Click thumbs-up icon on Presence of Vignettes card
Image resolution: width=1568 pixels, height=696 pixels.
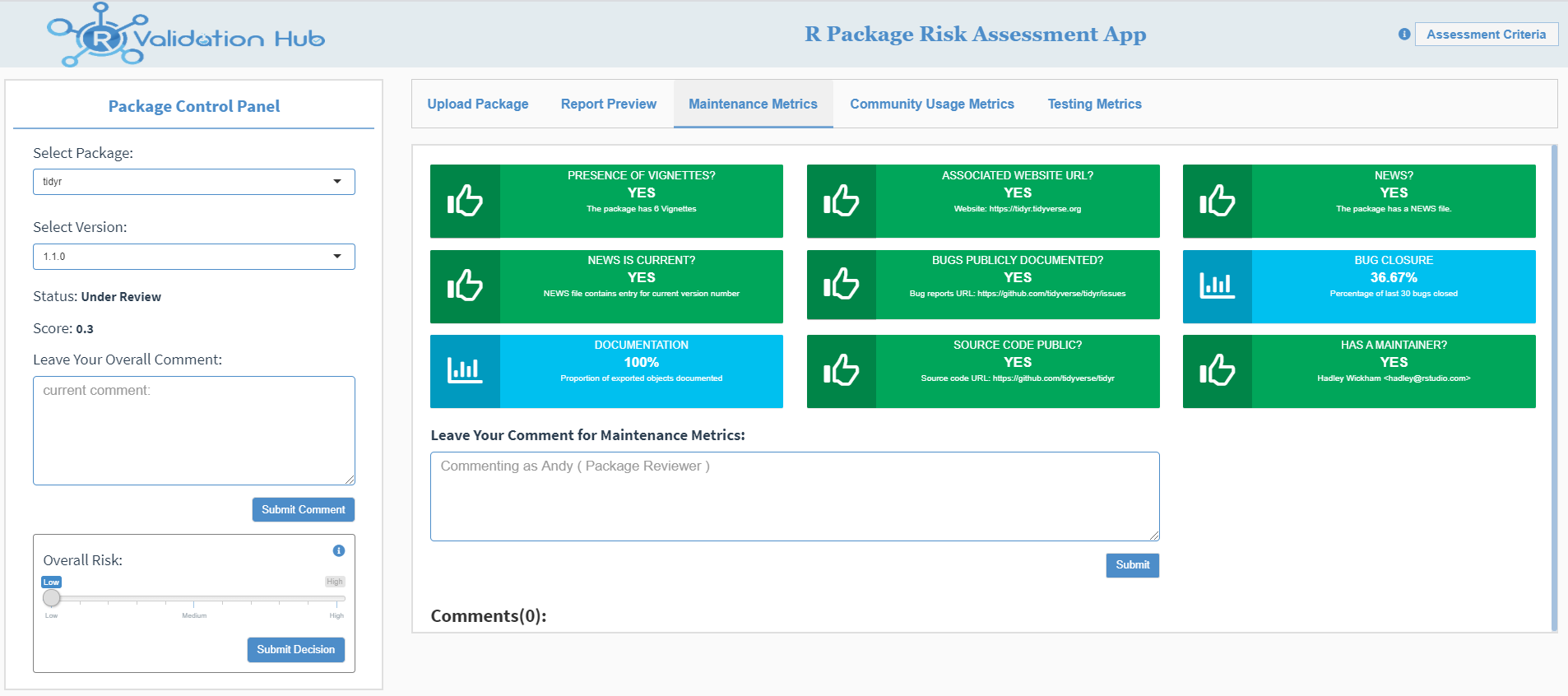(x=465, y=201)
